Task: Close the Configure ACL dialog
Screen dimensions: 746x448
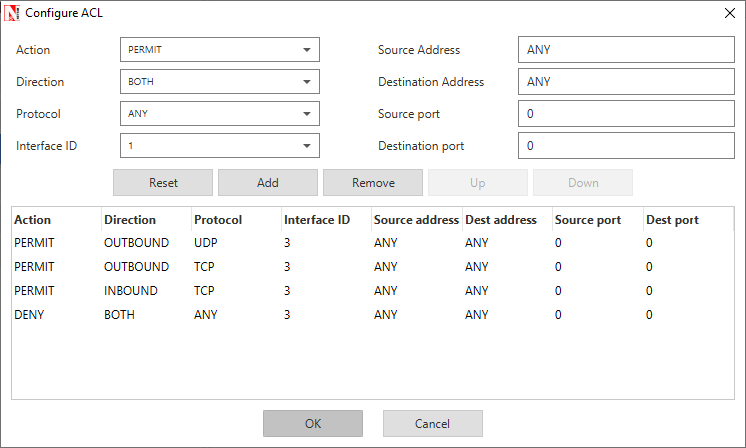Action: coord(727,14)
